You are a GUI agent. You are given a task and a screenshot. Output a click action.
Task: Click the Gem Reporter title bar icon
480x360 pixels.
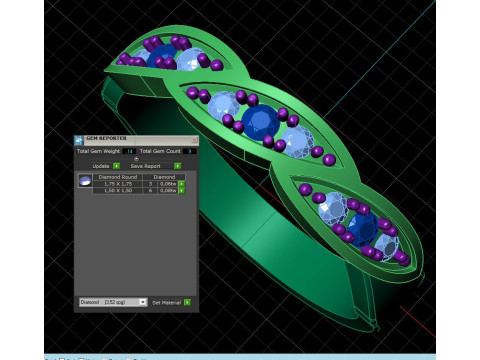point(79,140)
